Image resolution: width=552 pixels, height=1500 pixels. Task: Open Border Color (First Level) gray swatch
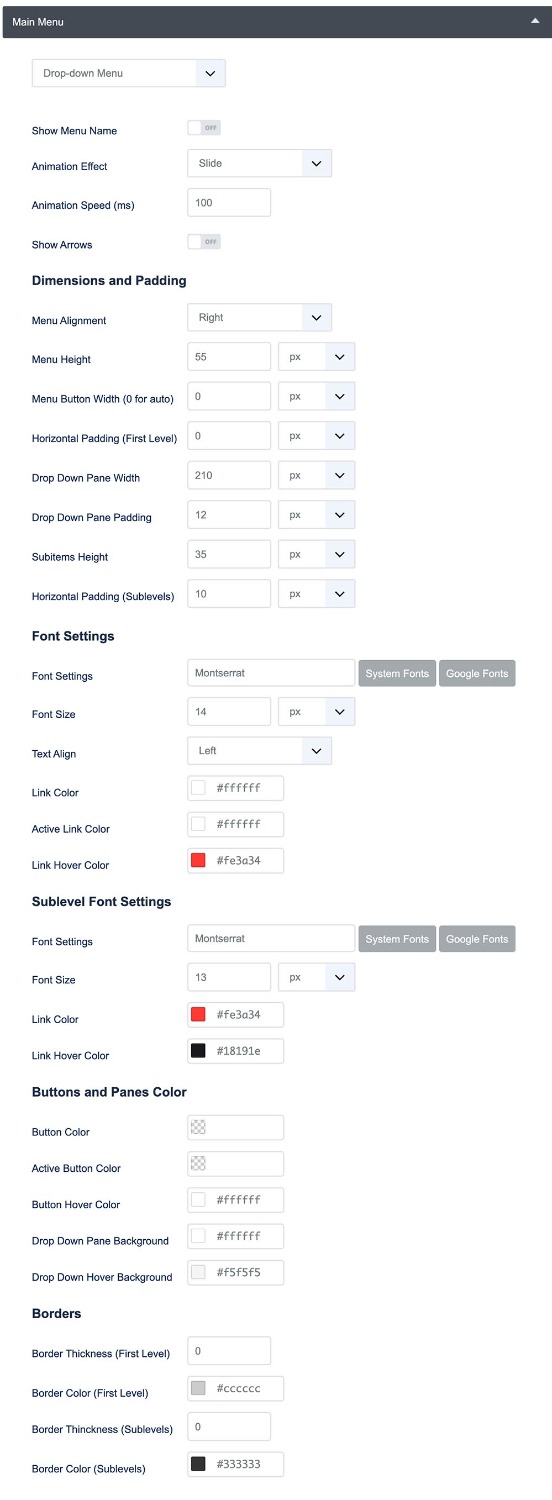coord(198,1389)
